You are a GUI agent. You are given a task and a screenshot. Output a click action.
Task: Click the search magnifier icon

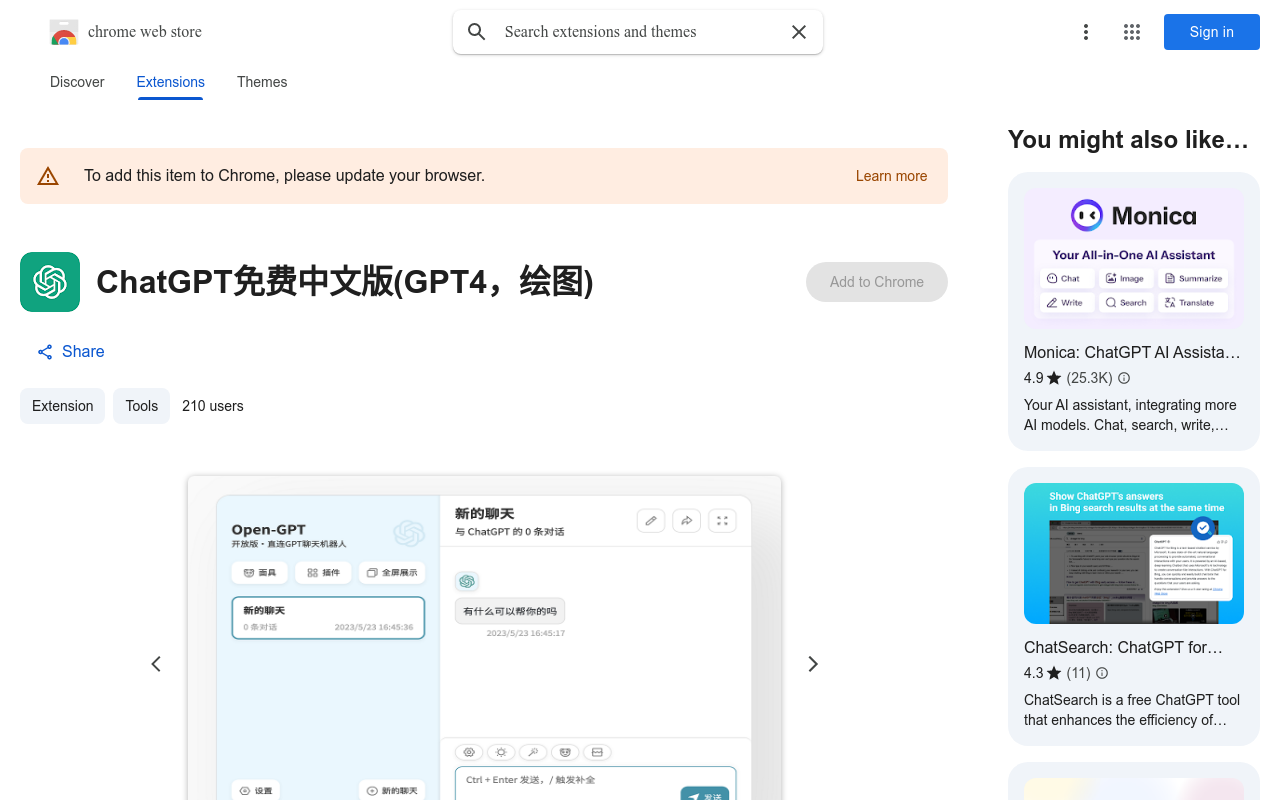point(476,31)
